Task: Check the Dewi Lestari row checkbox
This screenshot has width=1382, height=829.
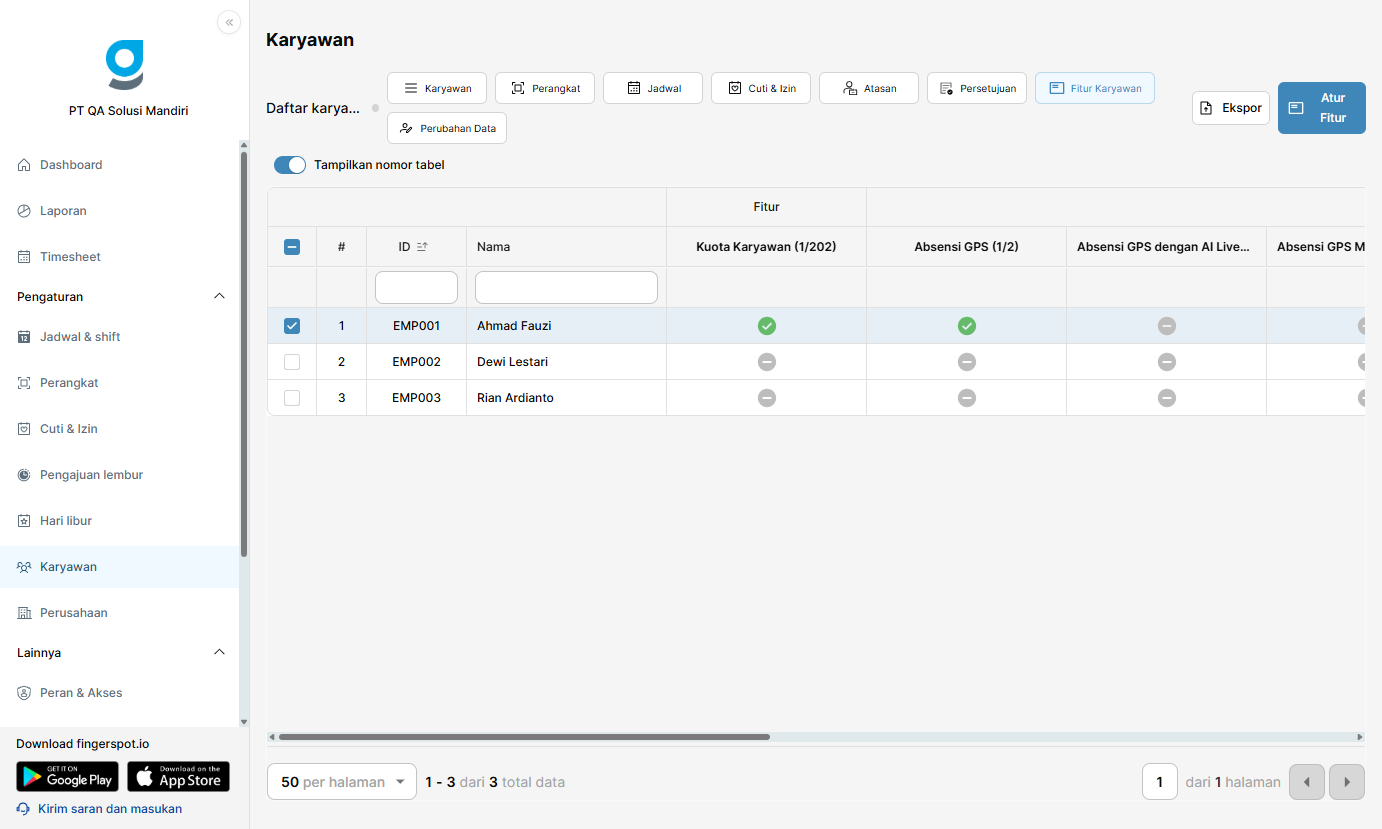Action: coord(292,362)
